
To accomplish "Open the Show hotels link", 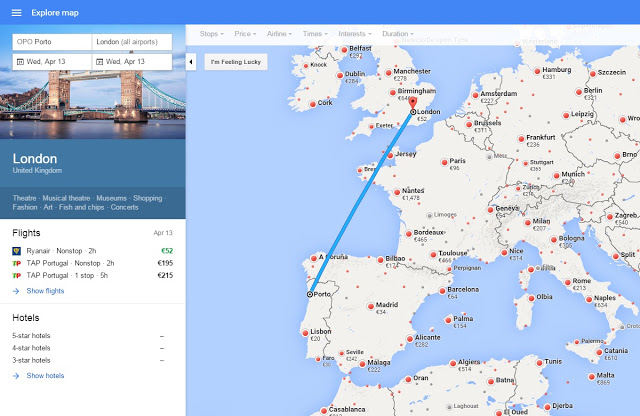I will tap(45, 376).
